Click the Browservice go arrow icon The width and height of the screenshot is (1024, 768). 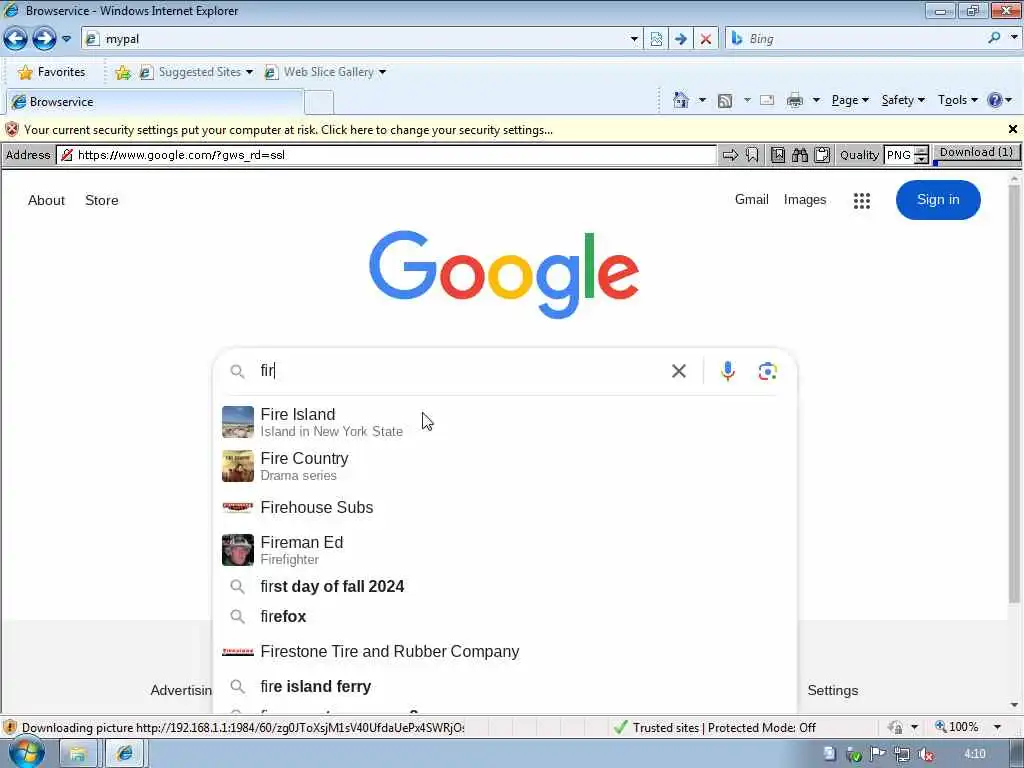[x=730, y=155]
